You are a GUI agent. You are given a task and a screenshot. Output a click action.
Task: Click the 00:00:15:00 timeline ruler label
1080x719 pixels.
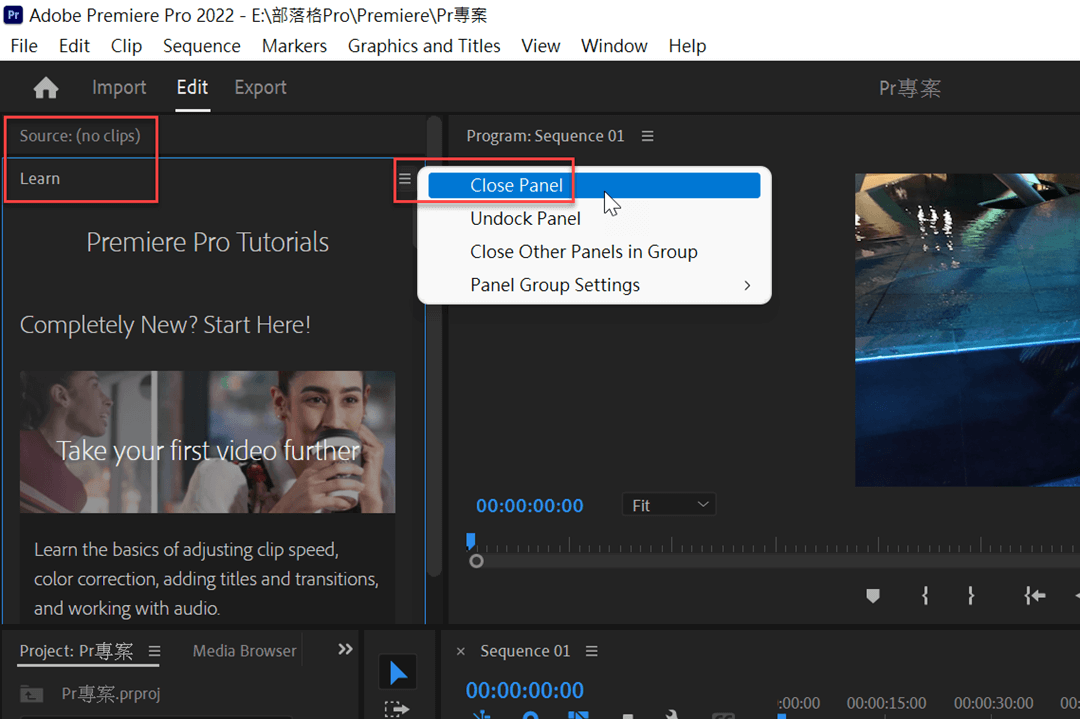point(886,703)
